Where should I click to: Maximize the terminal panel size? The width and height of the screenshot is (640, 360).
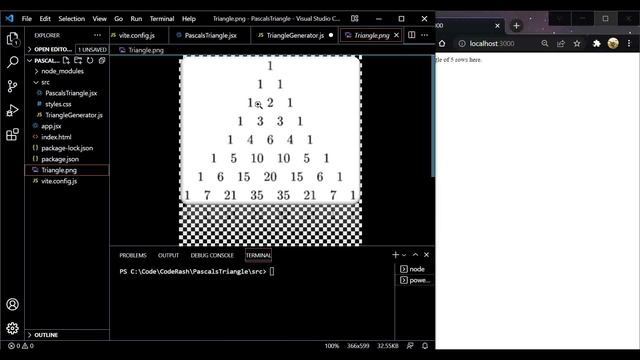(x=415, y=255)
